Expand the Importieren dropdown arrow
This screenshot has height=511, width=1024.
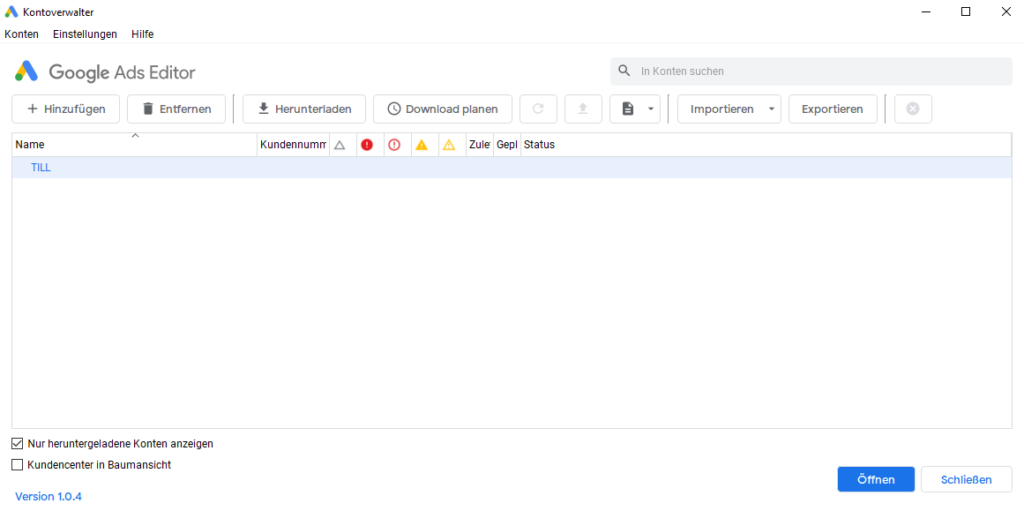point(771,109)
